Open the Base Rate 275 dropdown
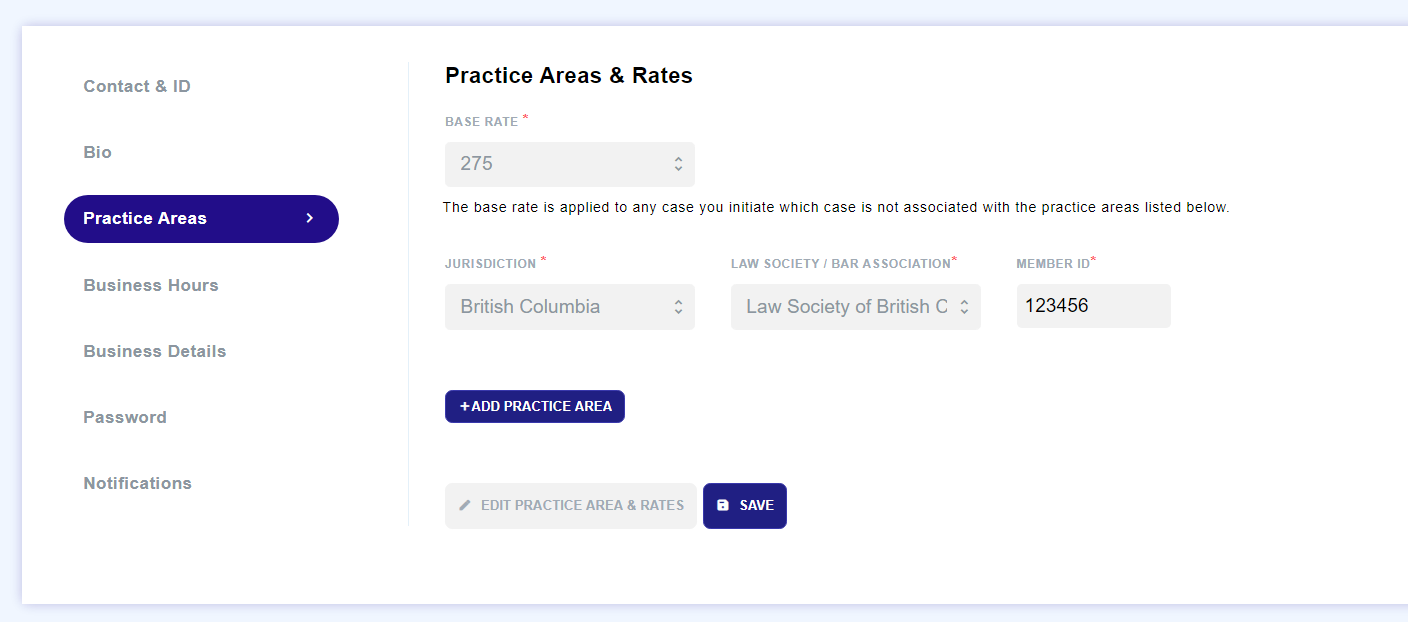 tap(570, 164)
